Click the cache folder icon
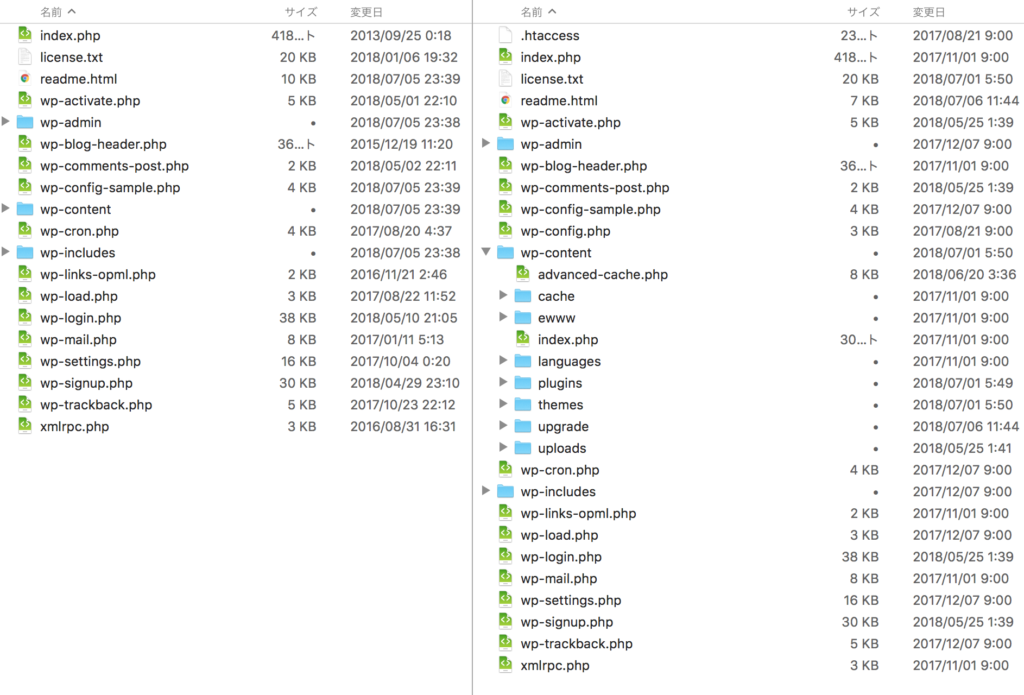The height and width of the screenshot is (695, 1024). [x=523, y=296]
